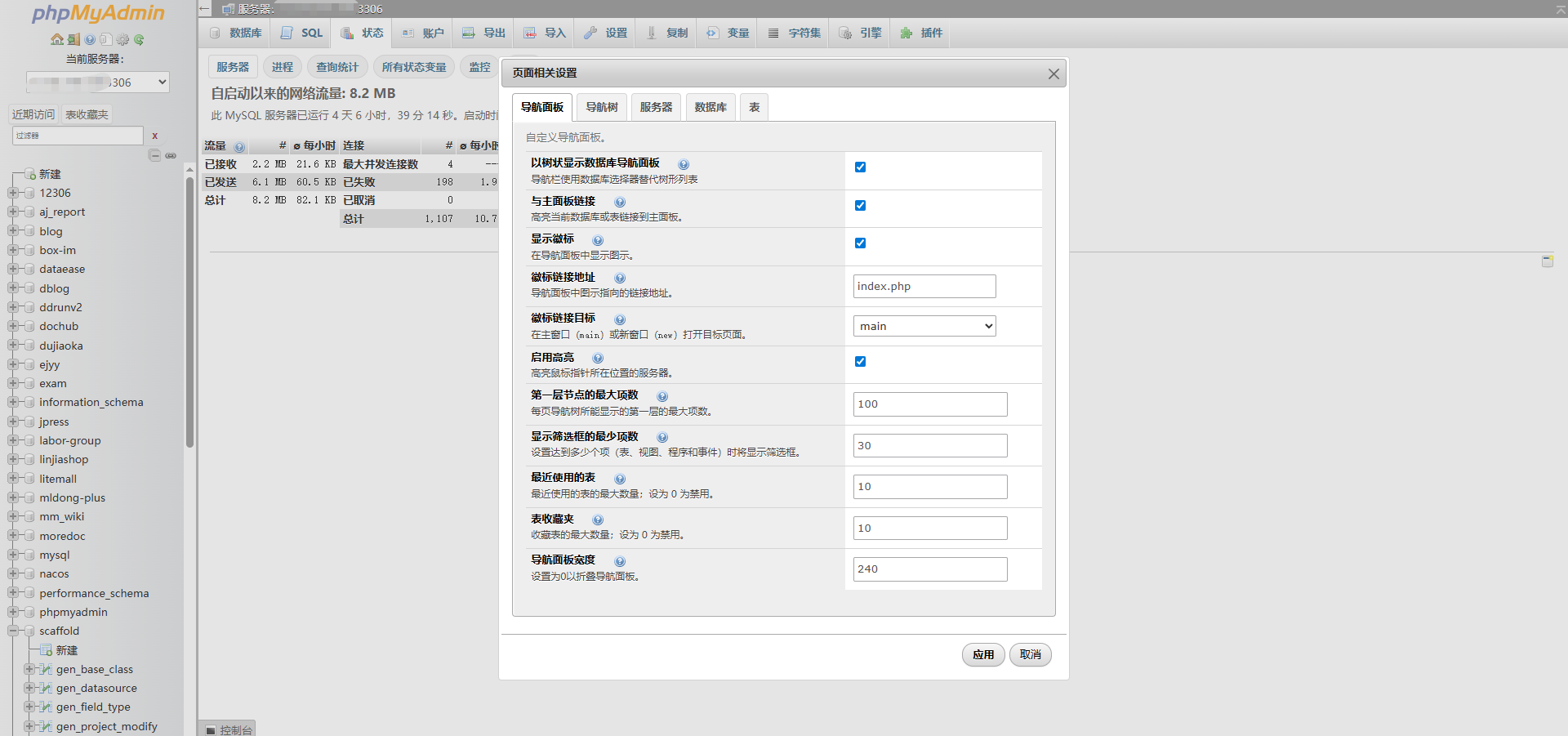Expand the mysql database tree node

pos(13,555)
